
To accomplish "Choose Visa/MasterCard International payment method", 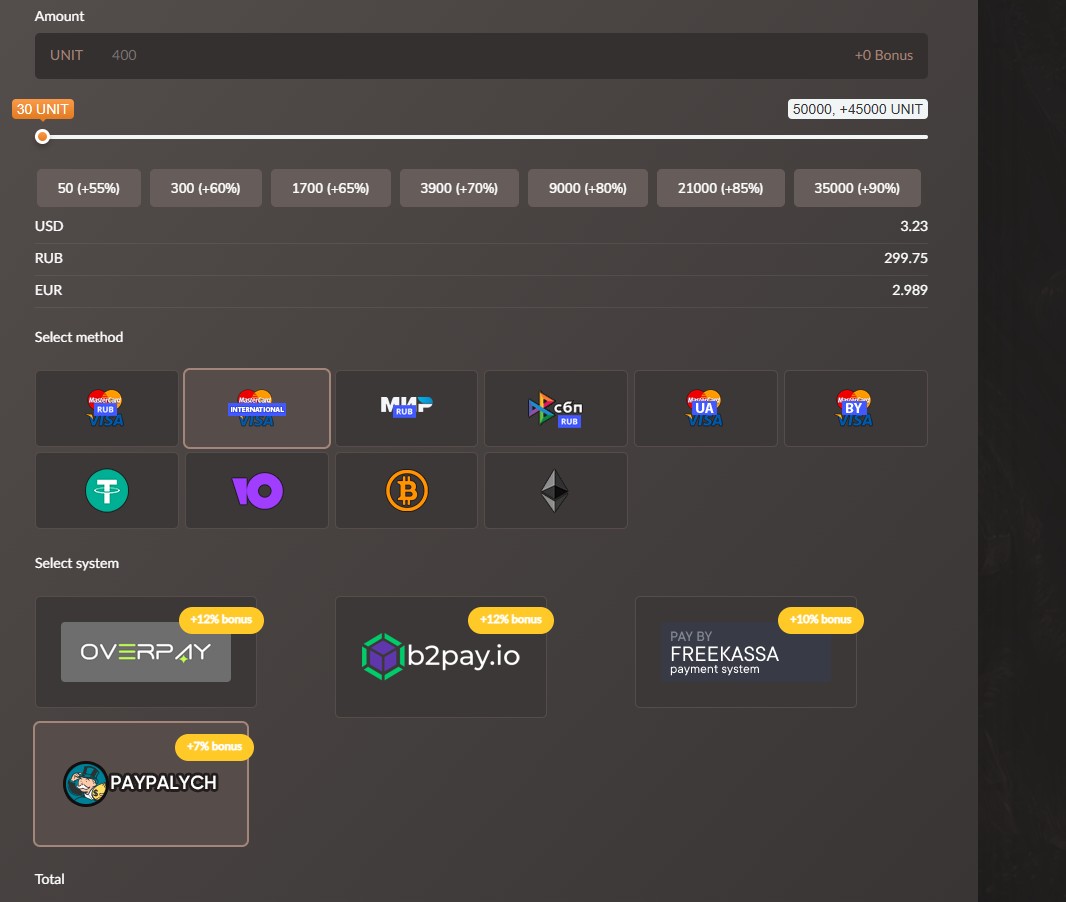I will pyautogui.click(x=257, y=408).
